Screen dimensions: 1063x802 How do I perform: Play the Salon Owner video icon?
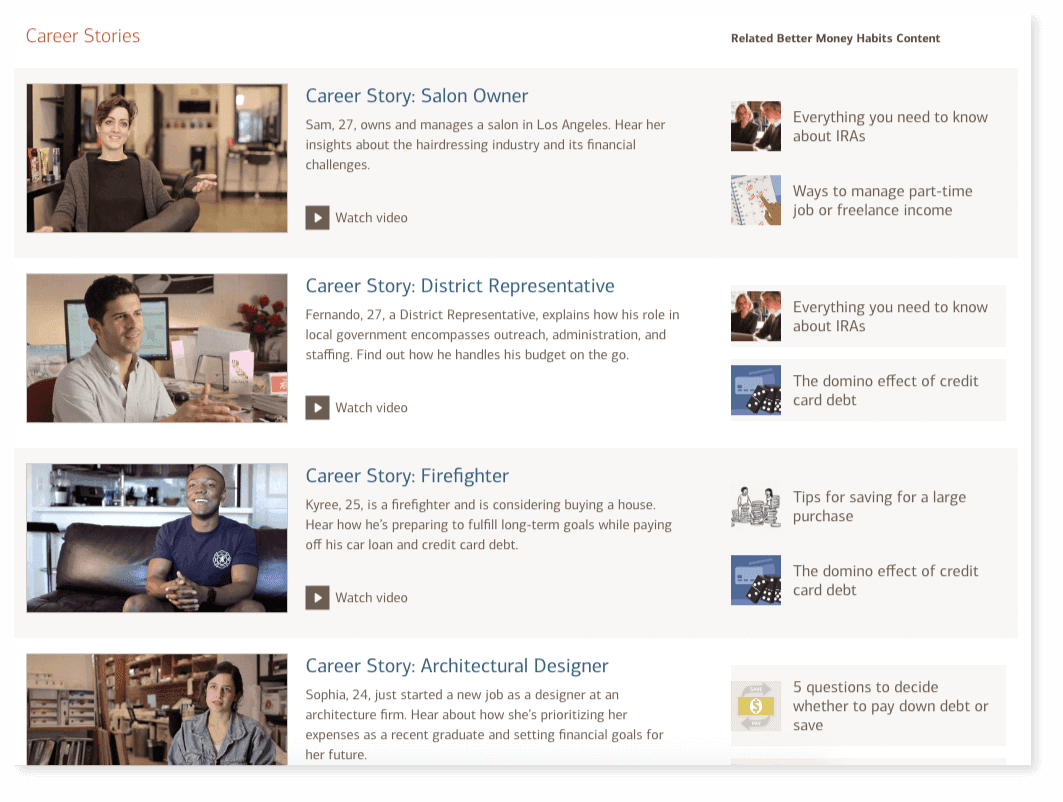click(317, 218)
